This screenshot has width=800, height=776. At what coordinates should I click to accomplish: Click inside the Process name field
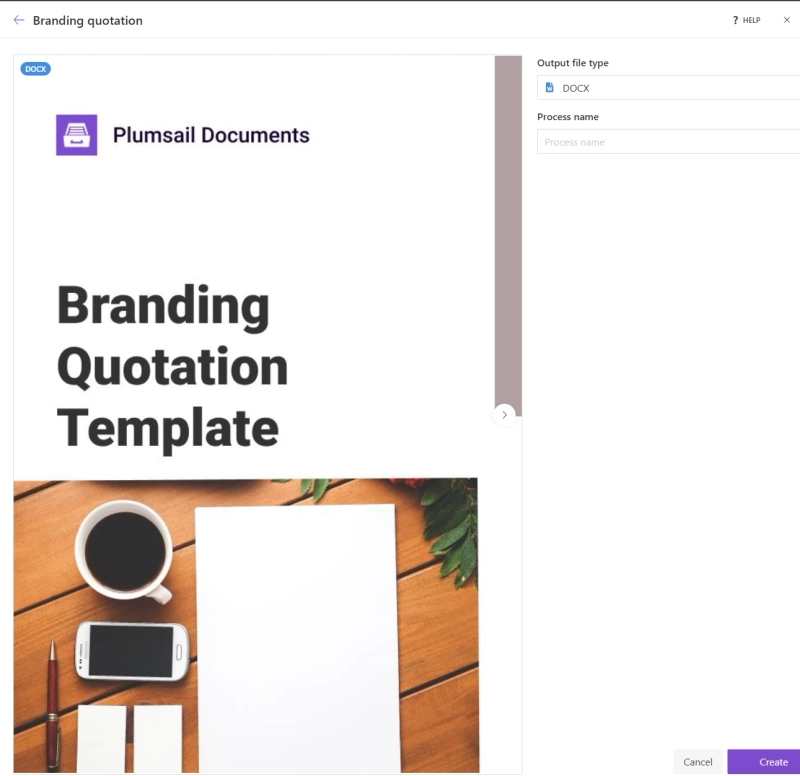(660, 141)
